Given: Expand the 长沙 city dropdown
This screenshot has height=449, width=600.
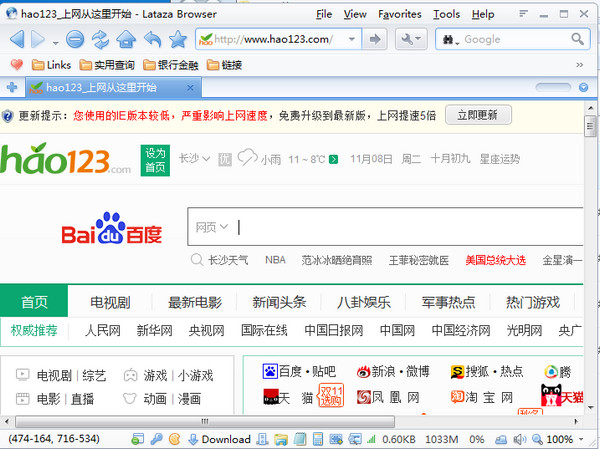Looking at the screenshot, I should [194, 158].
